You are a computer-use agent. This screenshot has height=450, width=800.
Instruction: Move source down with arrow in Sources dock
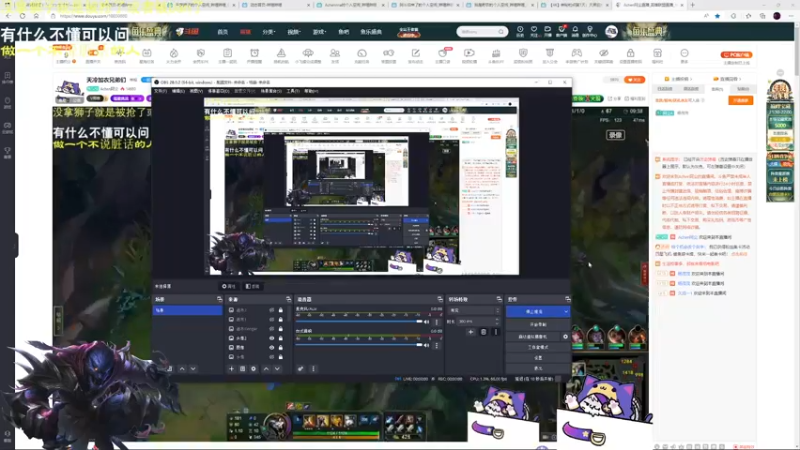[277, 368]
